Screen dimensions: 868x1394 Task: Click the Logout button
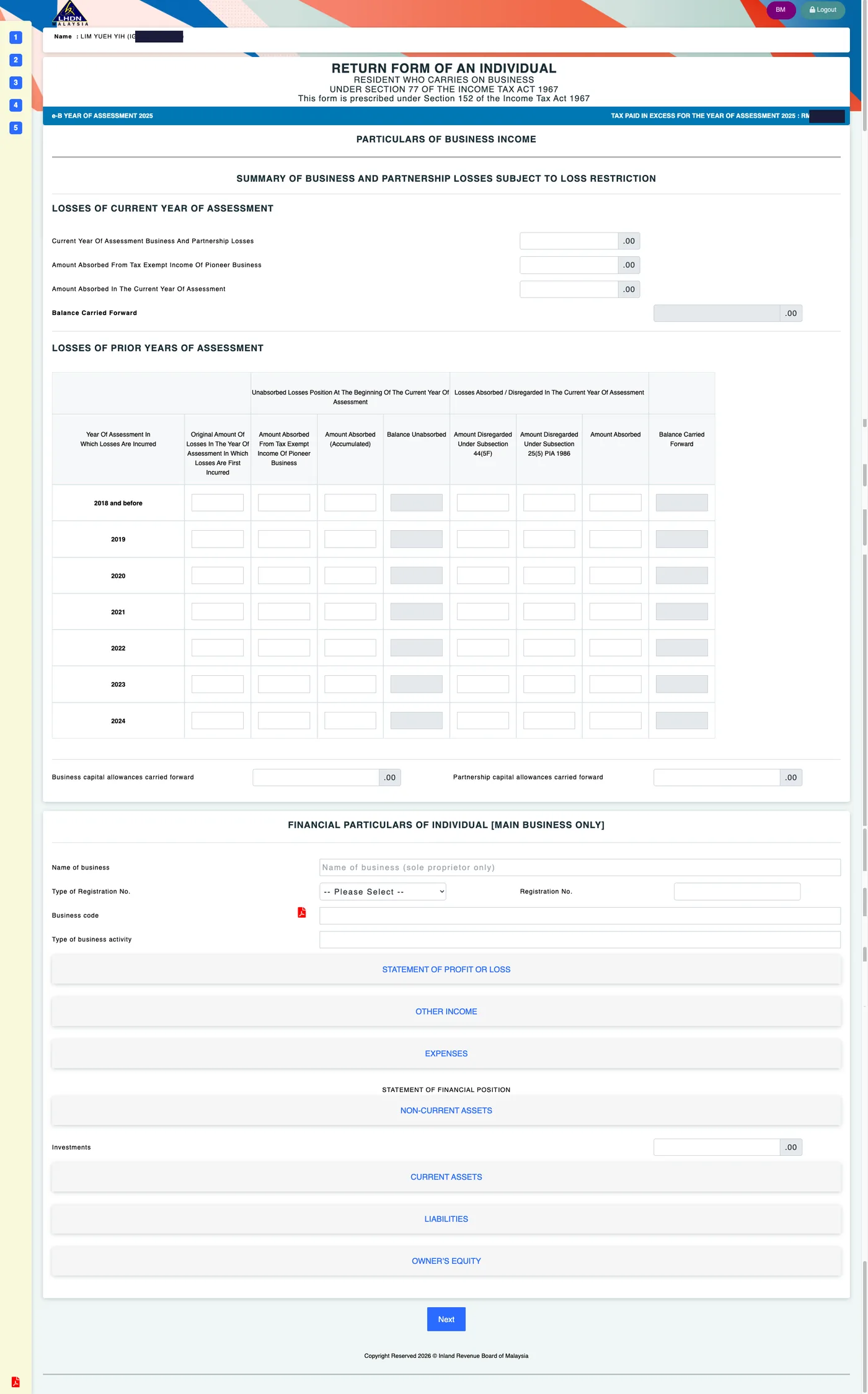(x=823, y=10)
